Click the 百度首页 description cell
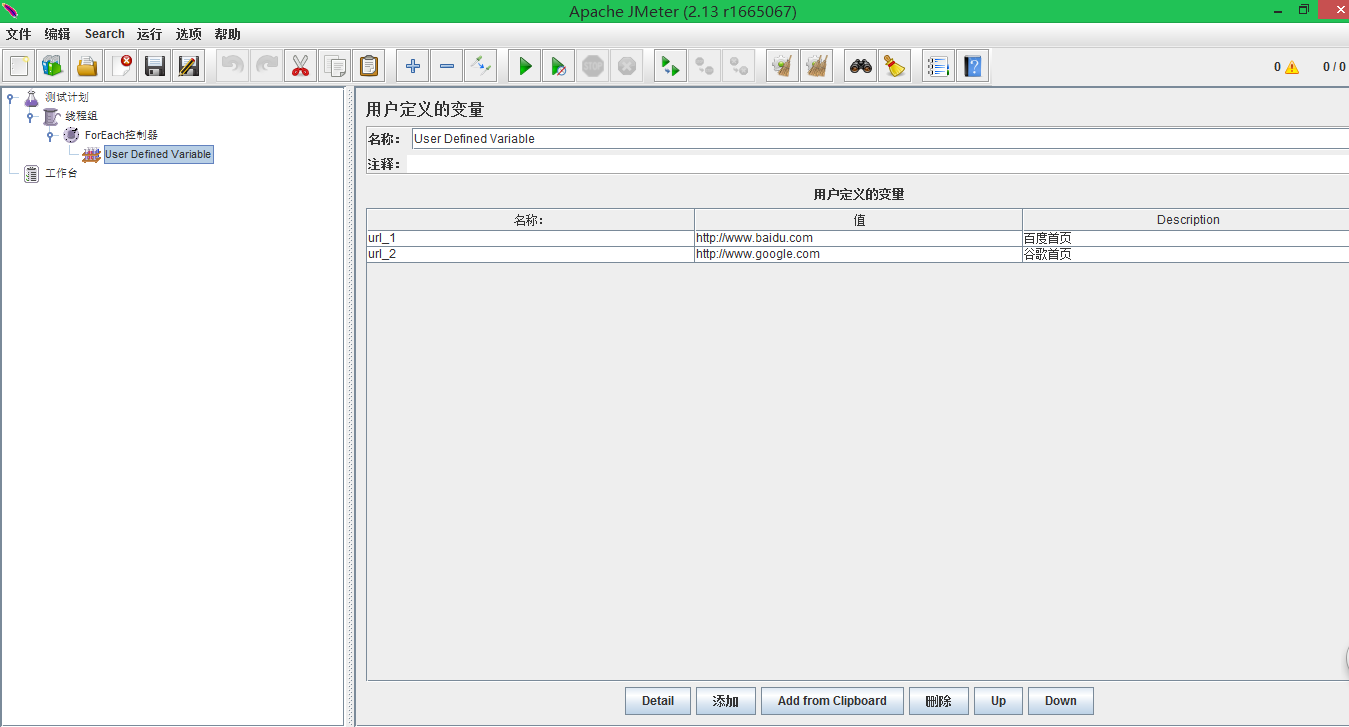 (1186, 238)
